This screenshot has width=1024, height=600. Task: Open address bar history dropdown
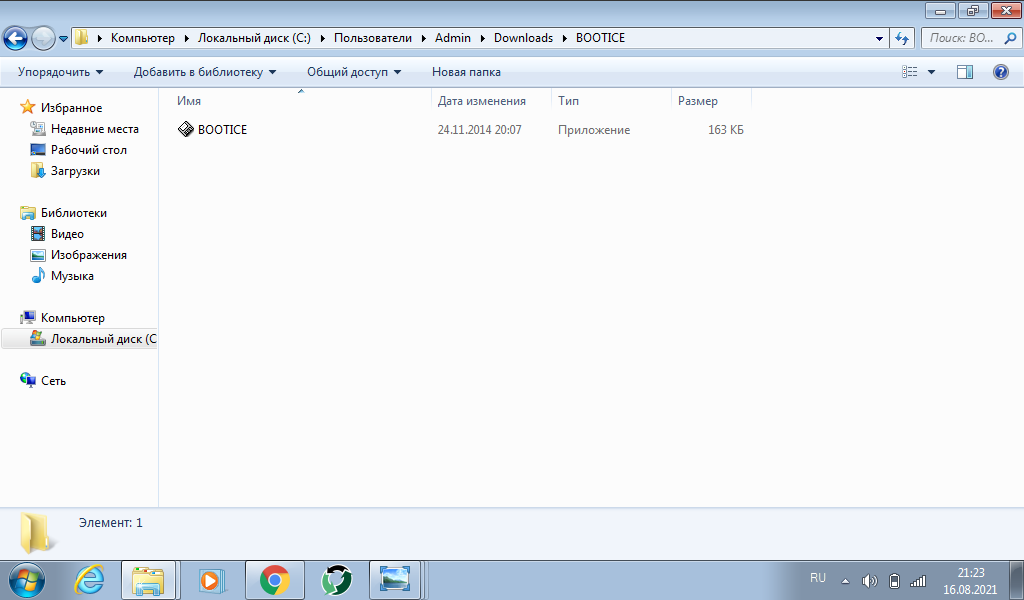click(879, 39)
